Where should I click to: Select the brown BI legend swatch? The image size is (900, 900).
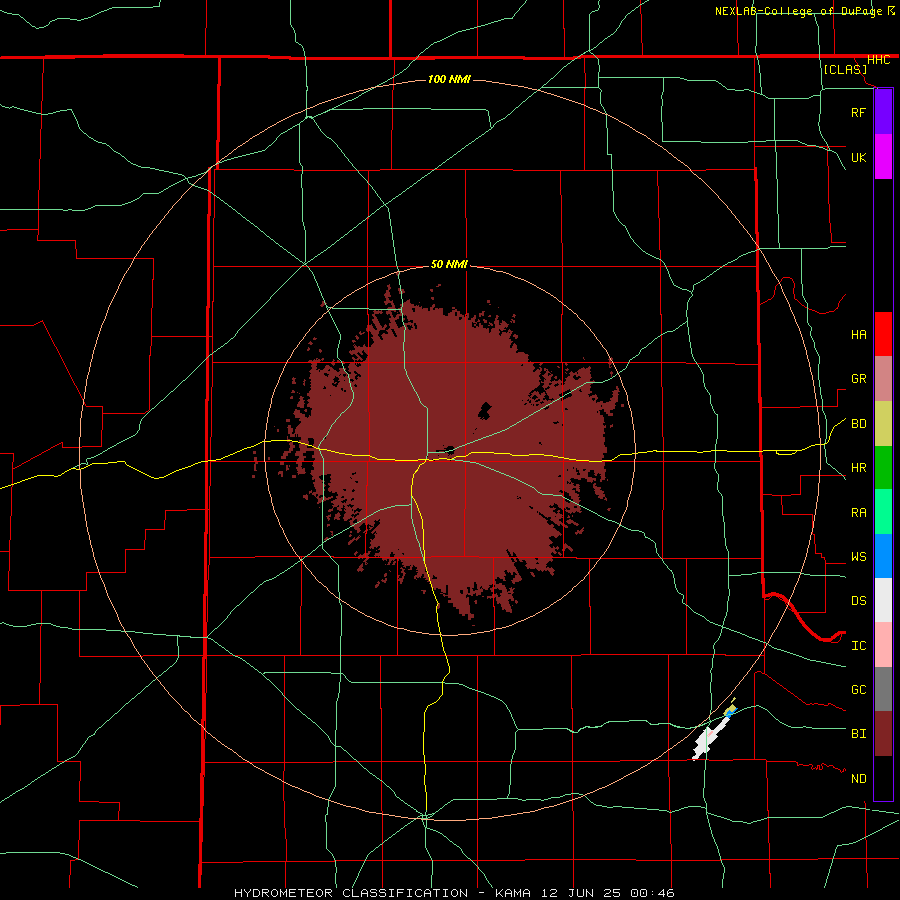tap(883, 734)
